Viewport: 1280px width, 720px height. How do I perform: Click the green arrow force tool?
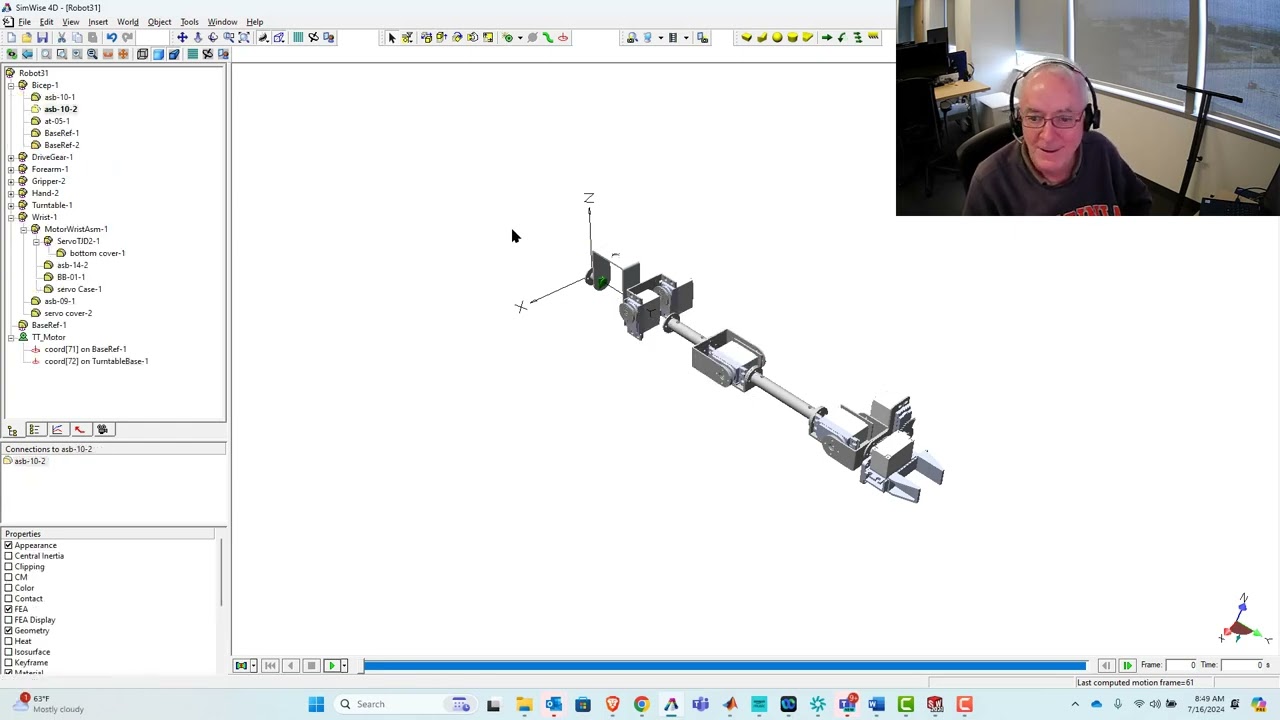pyautogui.click(x=827, y=38)
